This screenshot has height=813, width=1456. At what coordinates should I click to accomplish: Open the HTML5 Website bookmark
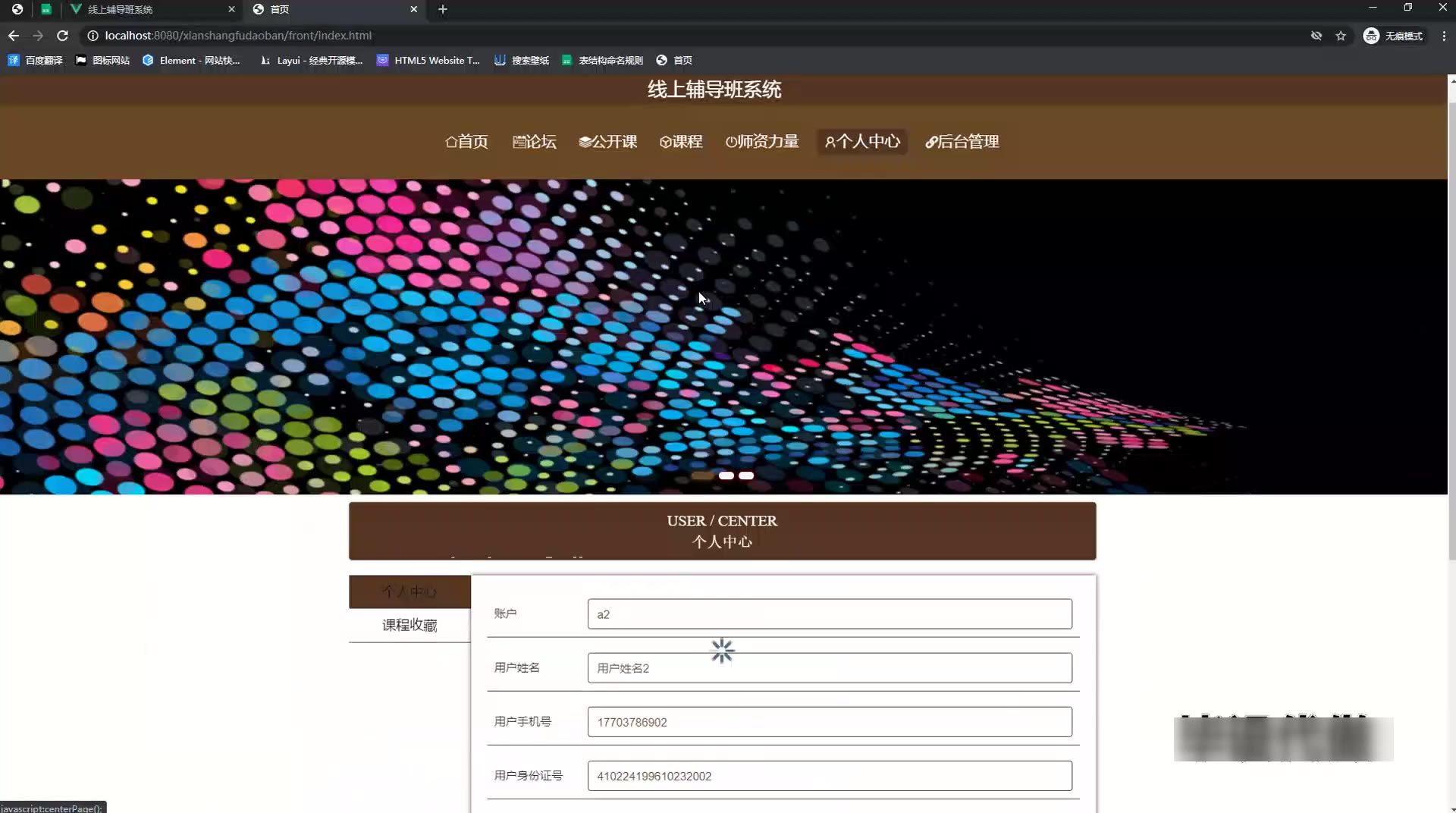point(428,60)
